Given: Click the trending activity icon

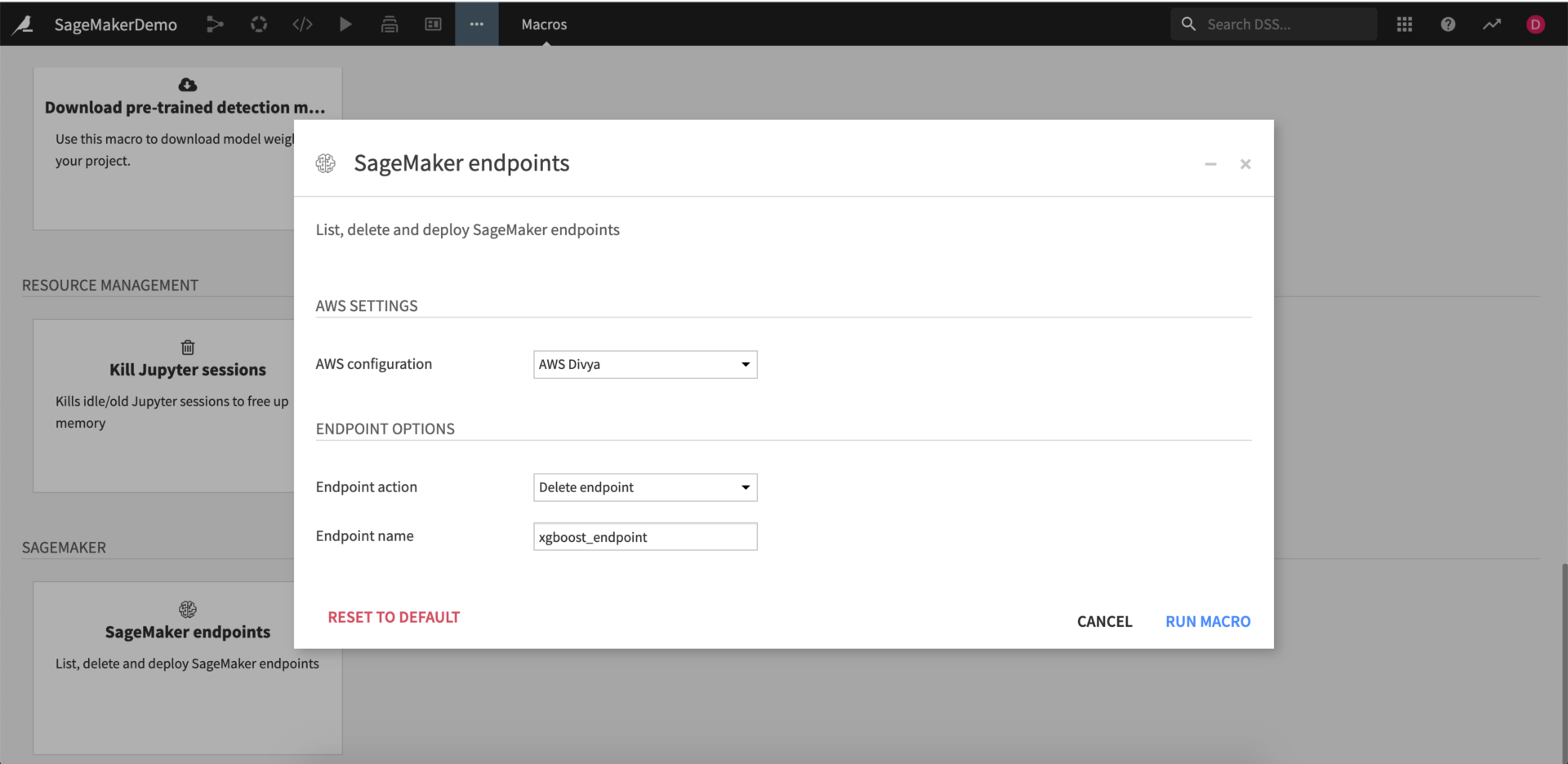Looking at the screenshot, I should point(1493,24).
